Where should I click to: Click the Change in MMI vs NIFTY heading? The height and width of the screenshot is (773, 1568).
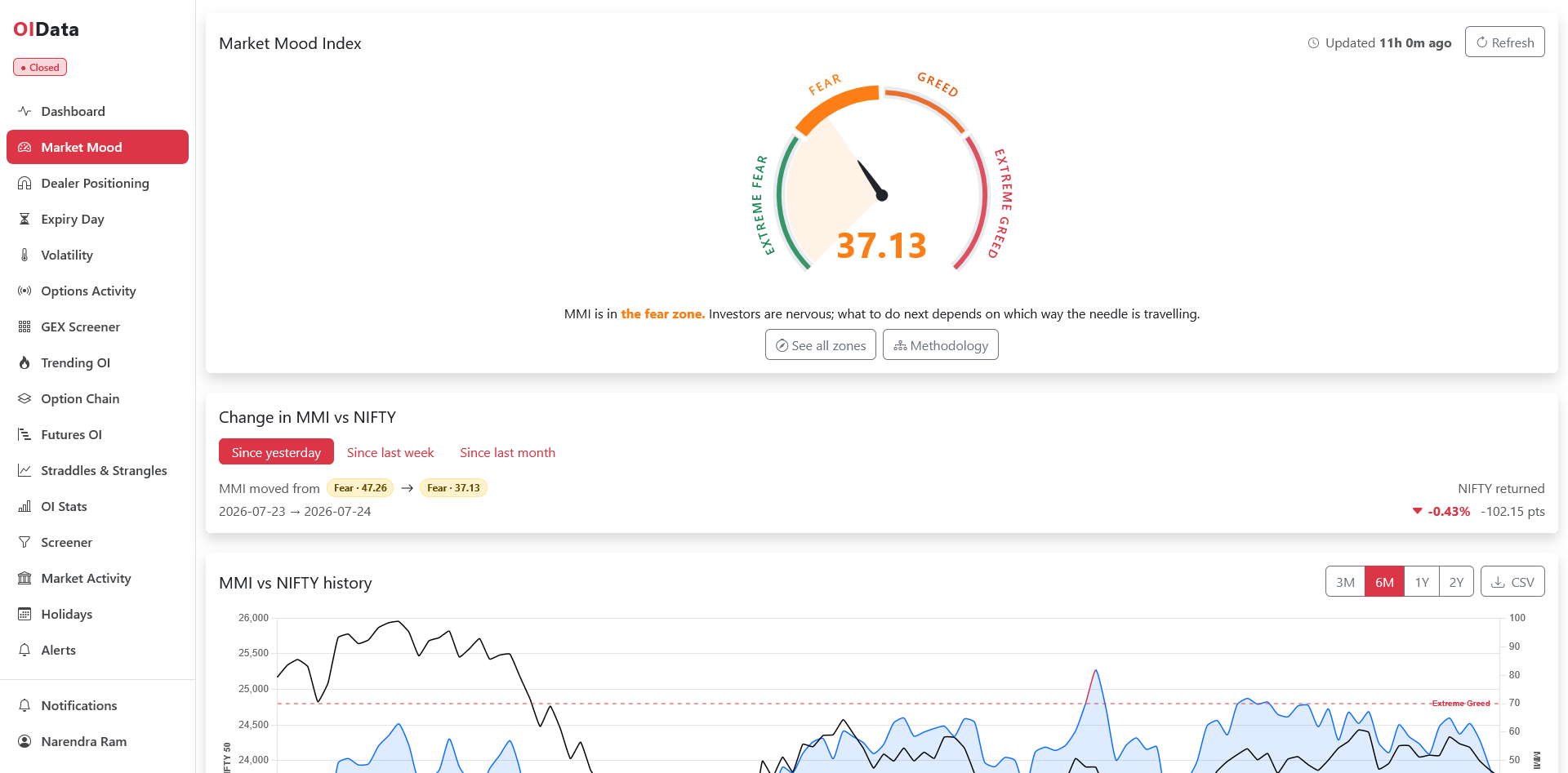tap(307, 417)
